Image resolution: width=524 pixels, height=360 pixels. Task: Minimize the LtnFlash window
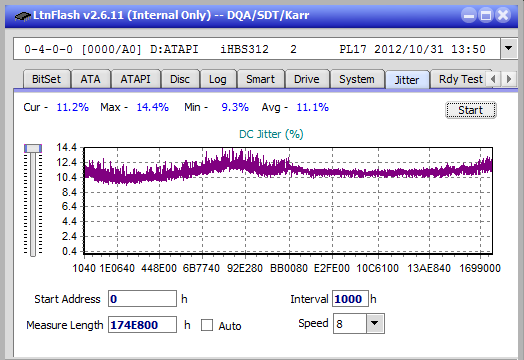pos(469,15)
